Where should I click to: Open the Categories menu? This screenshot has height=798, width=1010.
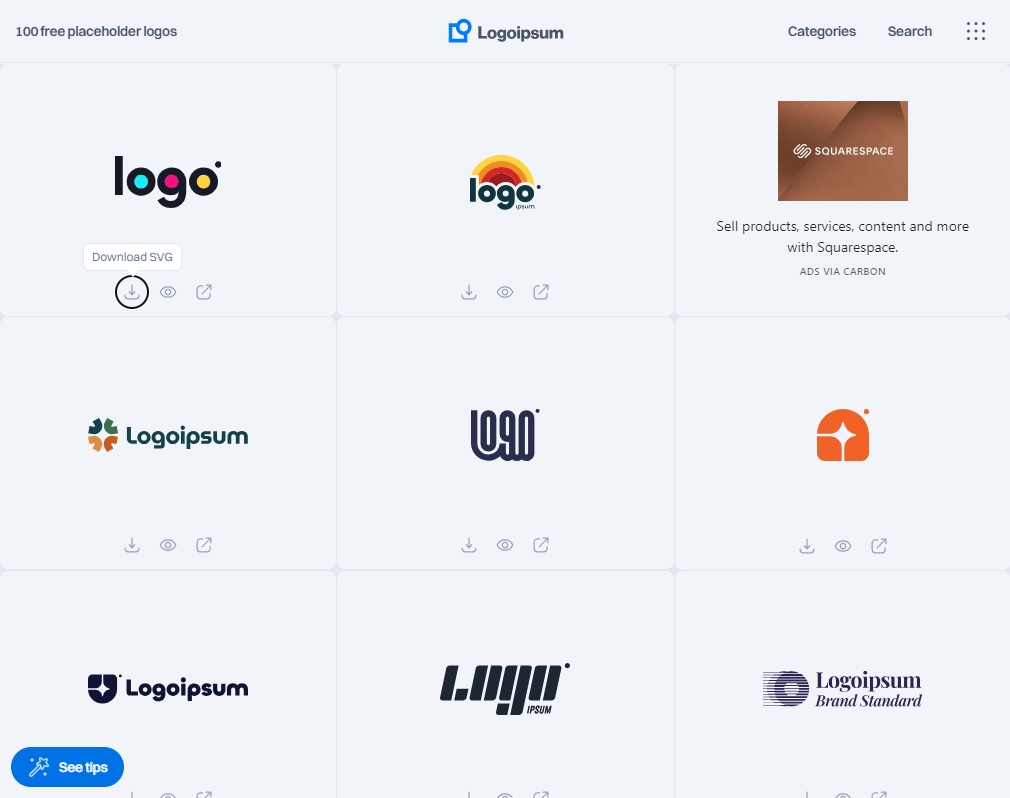821,31
